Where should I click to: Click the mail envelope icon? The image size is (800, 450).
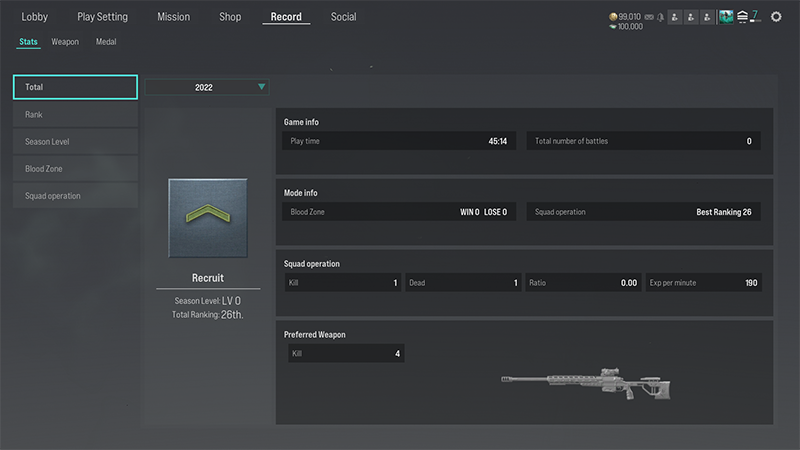(649, 17)
